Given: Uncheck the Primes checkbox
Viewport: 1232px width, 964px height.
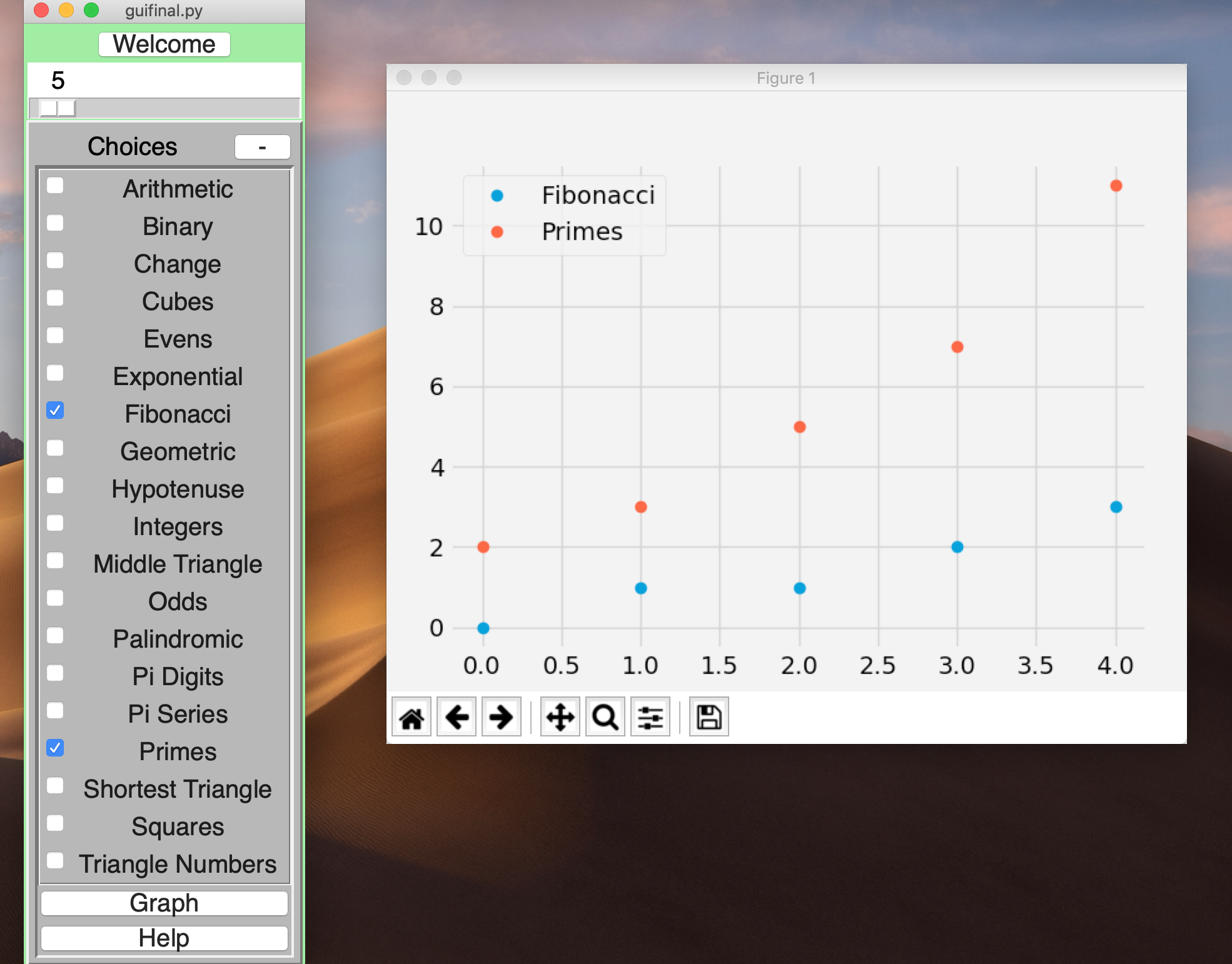Looking at the screenshot, I should pos(55,748).
